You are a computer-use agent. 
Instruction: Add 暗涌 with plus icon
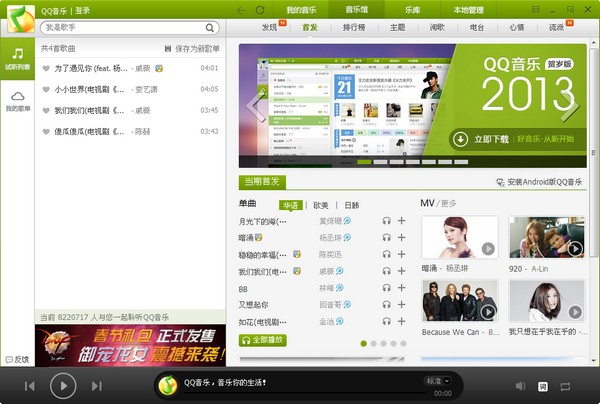[401, 238]
